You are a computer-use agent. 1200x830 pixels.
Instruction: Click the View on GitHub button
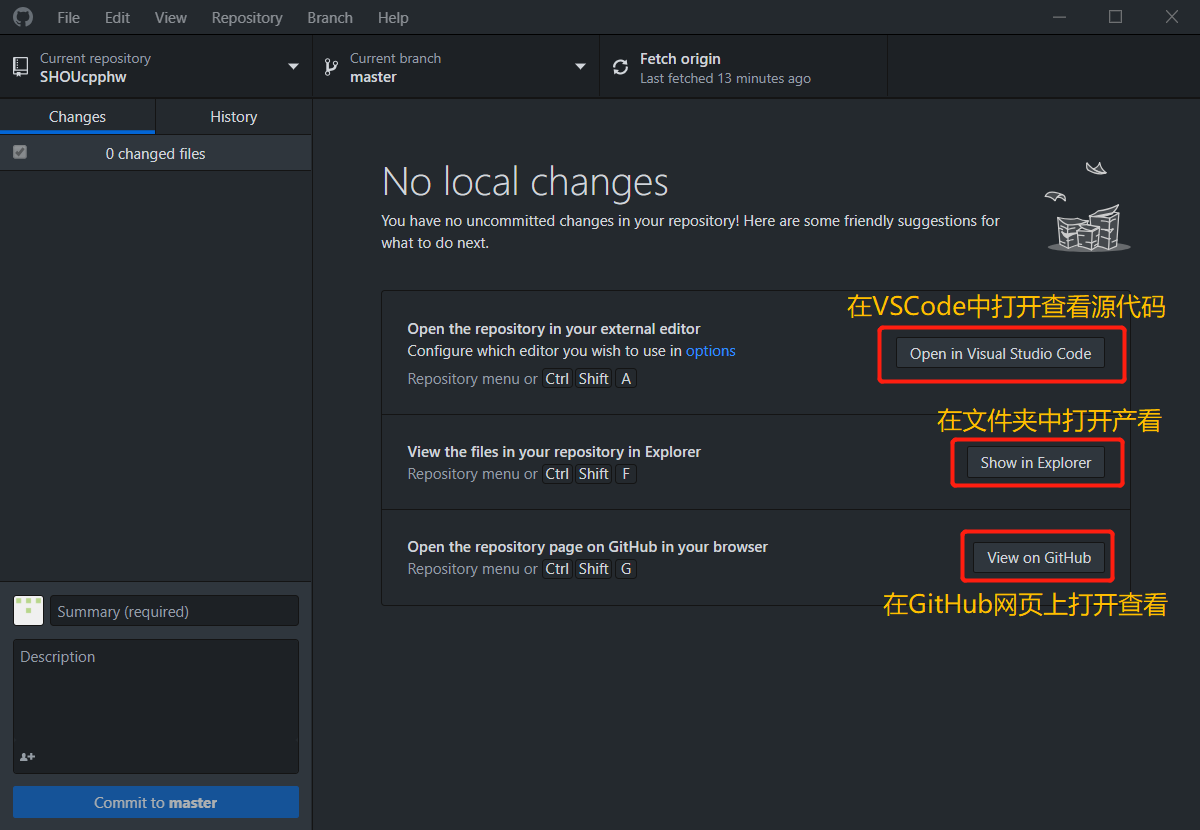pyautogui.click(x=1039, y=558)
